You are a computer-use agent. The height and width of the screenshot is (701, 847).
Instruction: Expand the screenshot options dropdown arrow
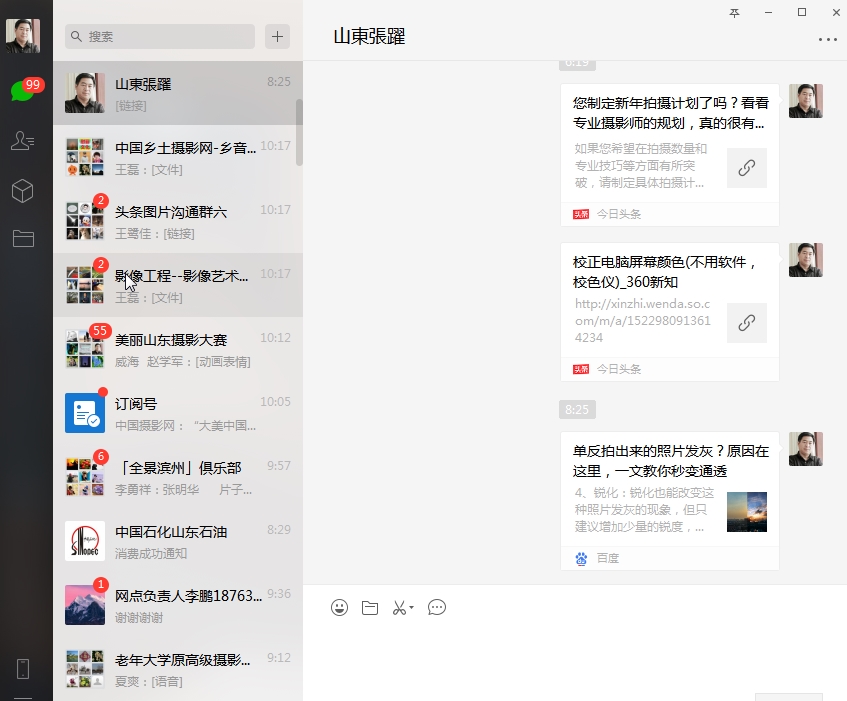point(410,610)
